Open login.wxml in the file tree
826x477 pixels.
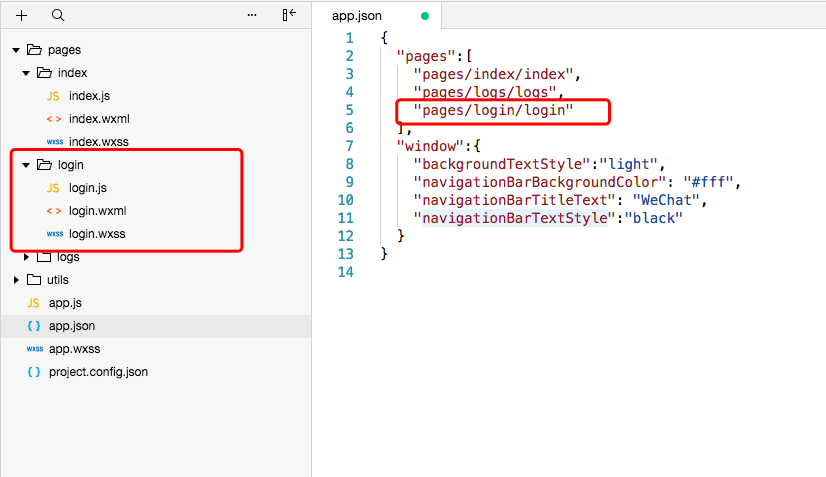tap(97, 211)
